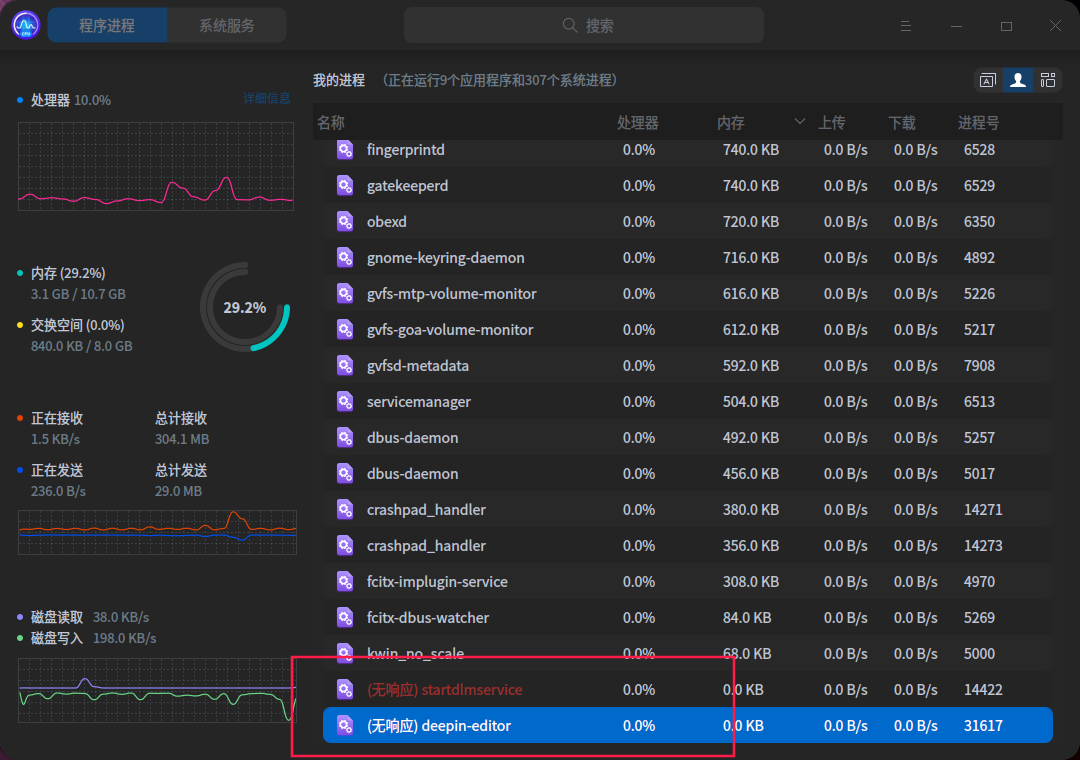Open the hamburger main menu

905,26
